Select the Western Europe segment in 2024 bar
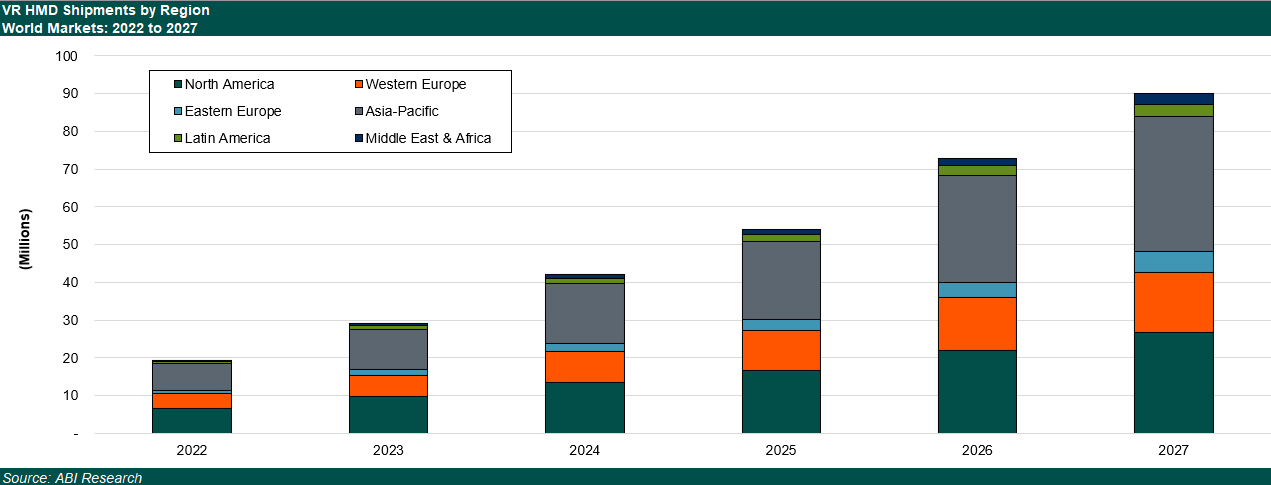The image size is (1271, 485). [x=584, y=367]
